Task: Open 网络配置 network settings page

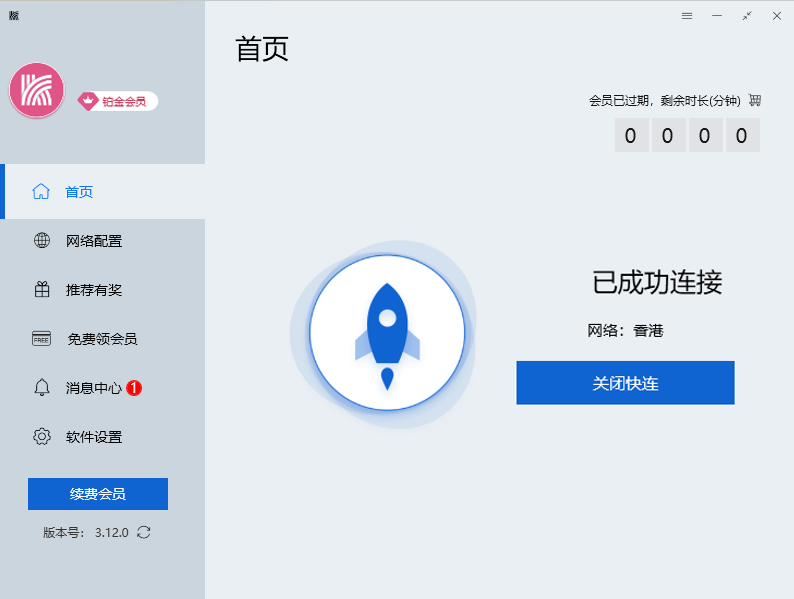Action: click(93, 241)
